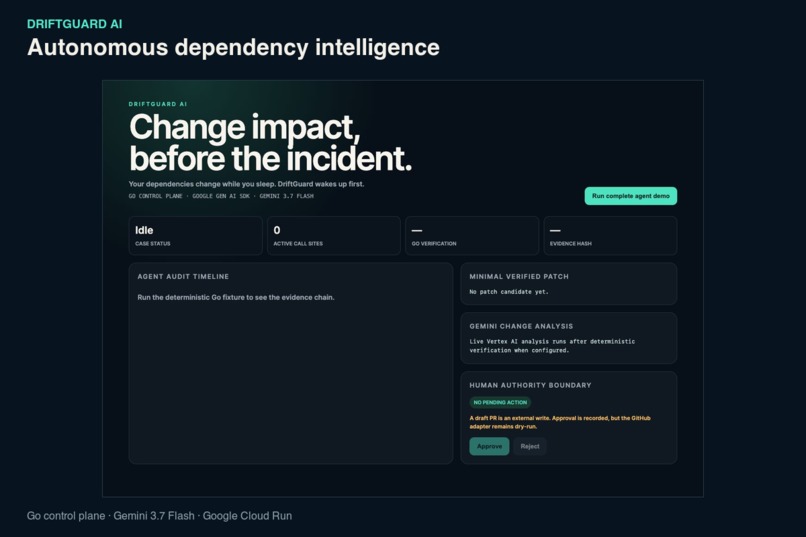
Task: Open the Gemini Change Analysis panel
Action: 569,338
